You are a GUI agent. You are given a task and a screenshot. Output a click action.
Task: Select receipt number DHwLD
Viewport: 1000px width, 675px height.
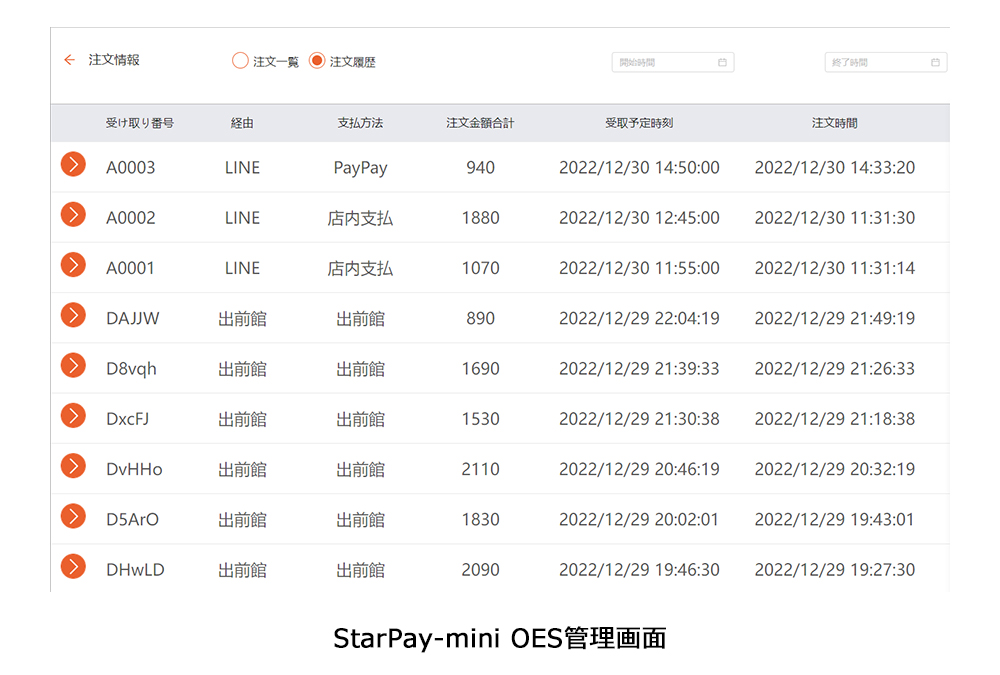click(x=135, y=570)
